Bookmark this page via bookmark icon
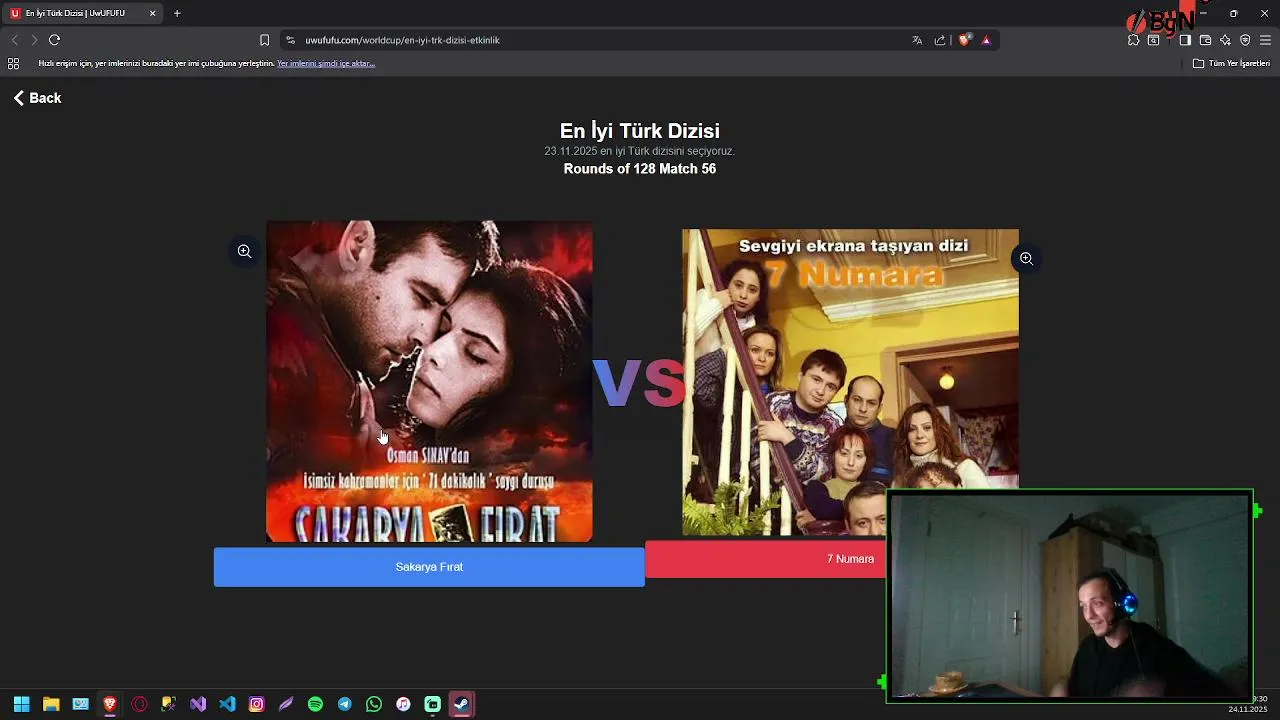This screenshot has height=720, width=1280. [x=264, y=40]
